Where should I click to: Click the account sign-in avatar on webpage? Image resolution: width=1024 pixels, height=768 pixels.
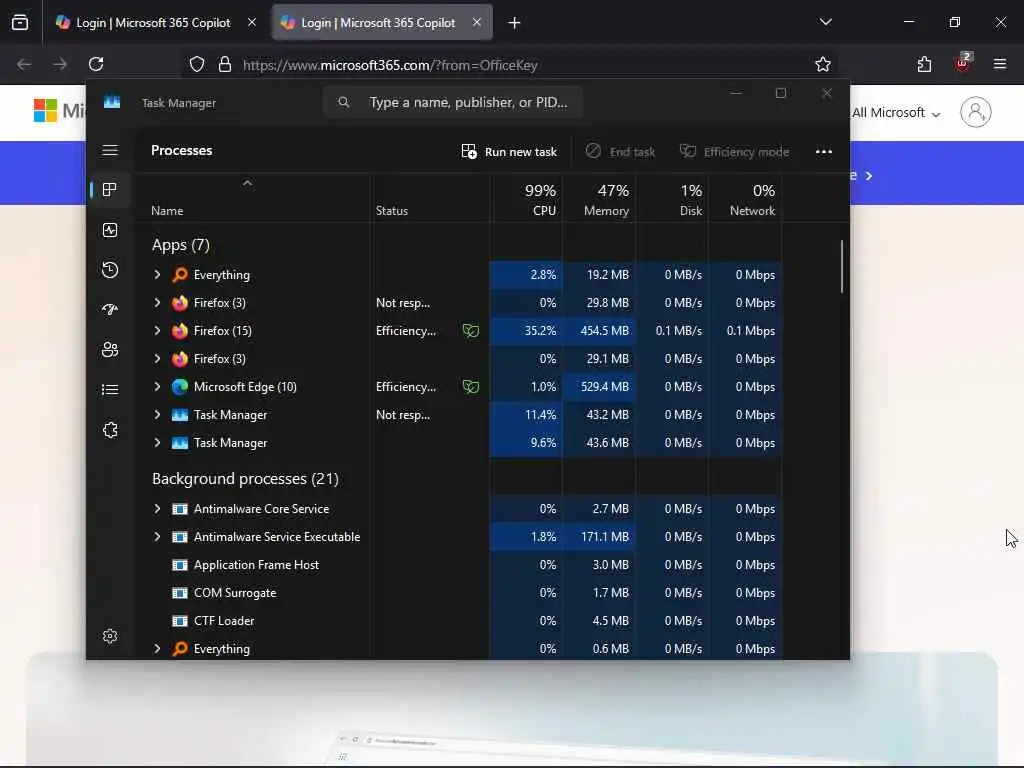976,112
